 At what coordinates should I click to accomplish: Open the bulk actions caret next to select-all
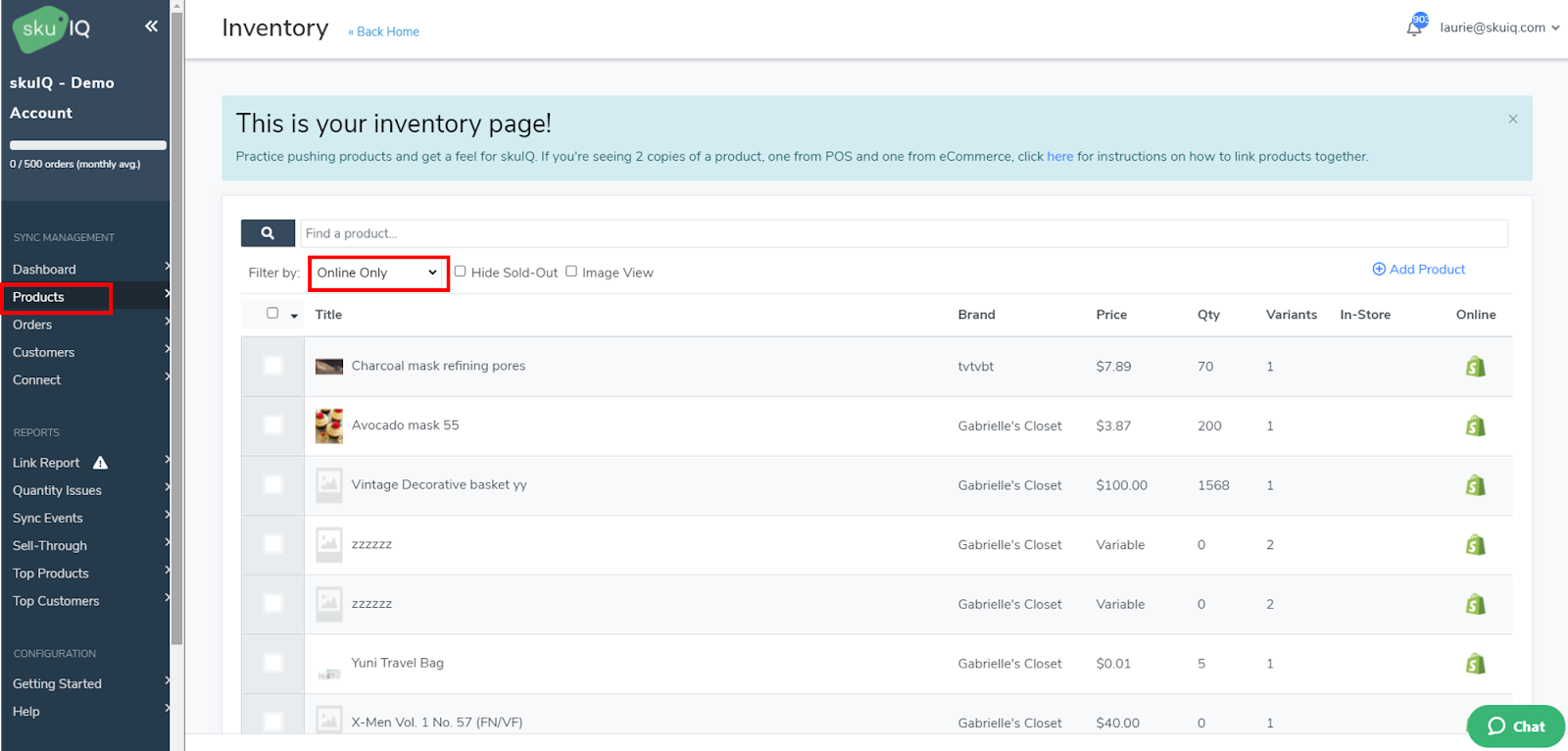coord(294,316)
